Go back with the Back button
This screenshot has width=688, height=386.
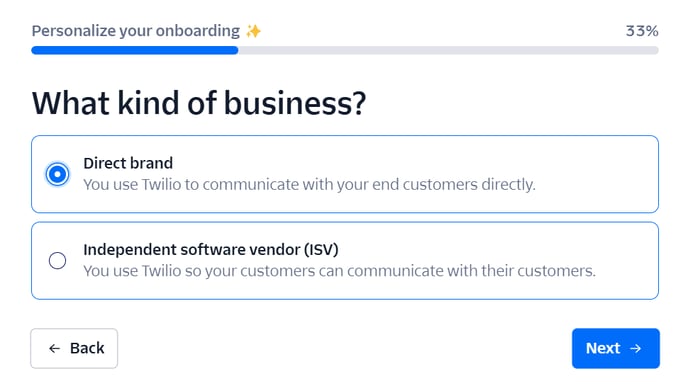(x=74, y=348)
